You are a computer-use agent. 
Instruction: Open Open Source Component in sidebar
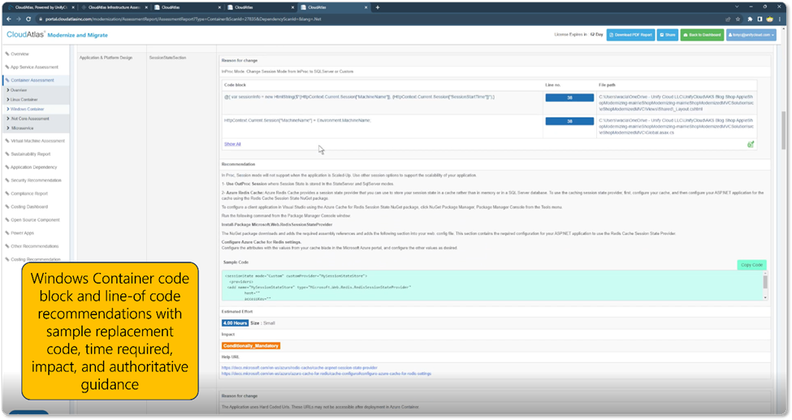pos(35,220)
